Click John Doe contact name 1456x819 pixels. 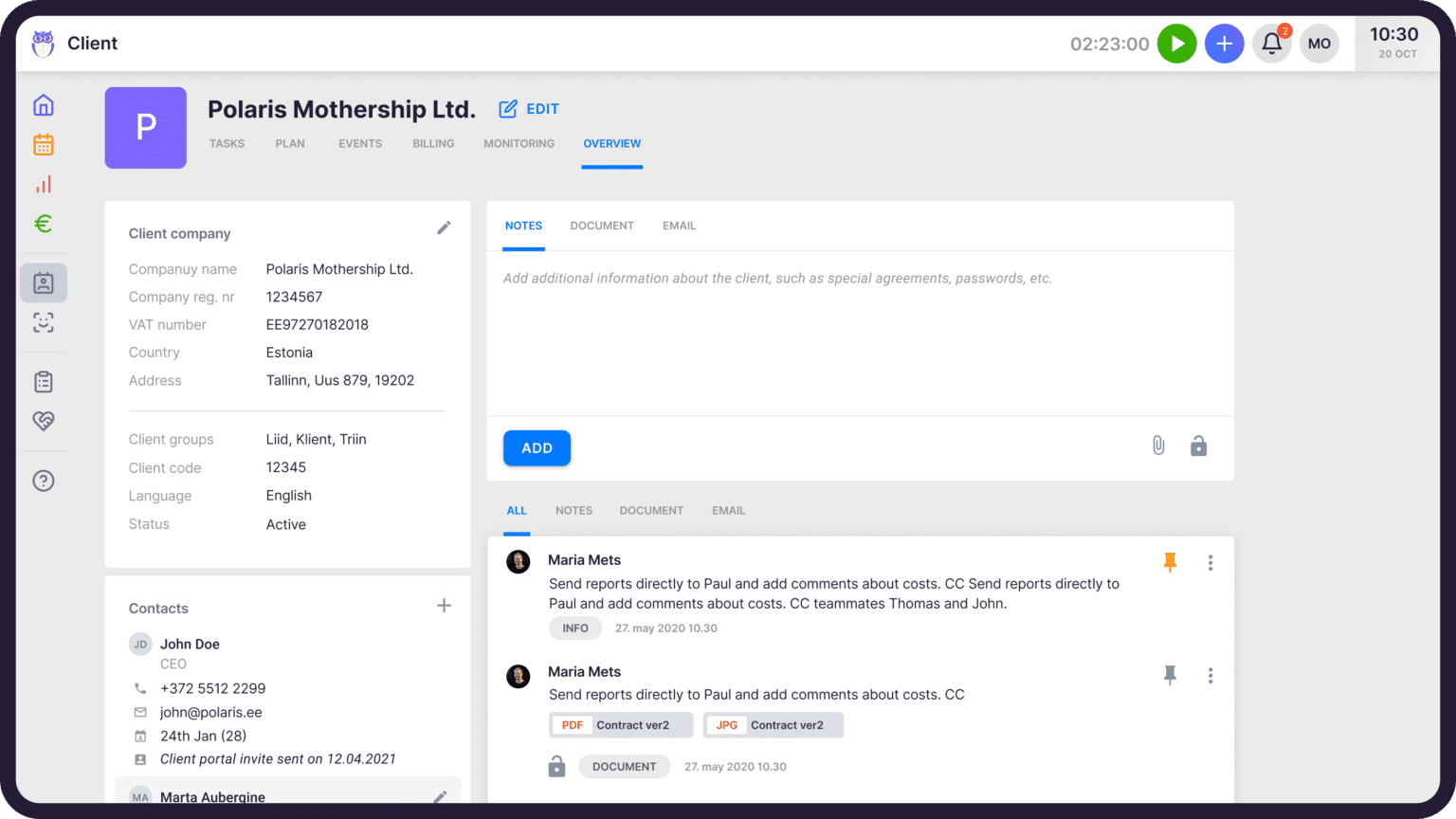(190, 644)
